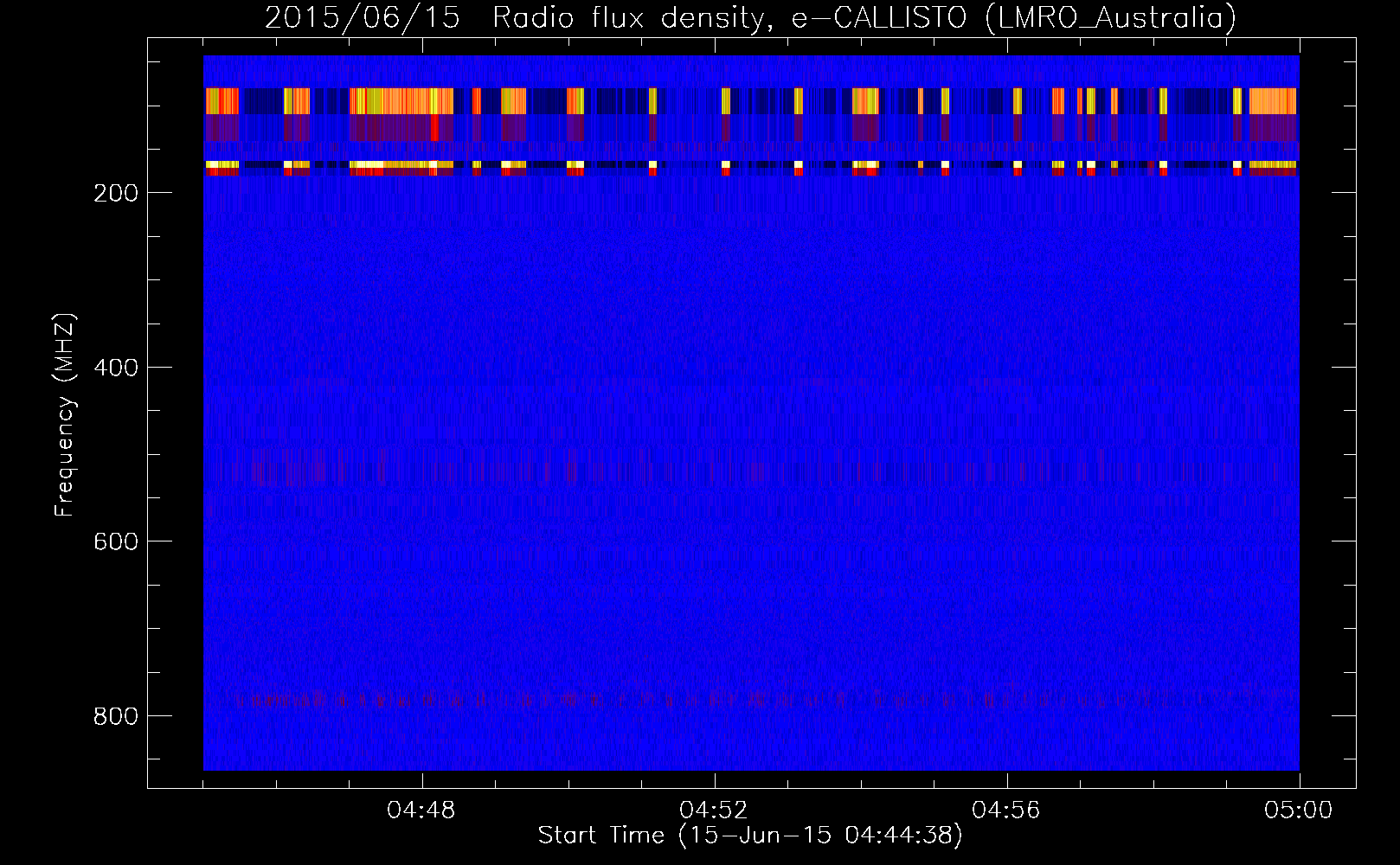
Task: Select the 04:48 time tick label
Action: tap(422, 811)
